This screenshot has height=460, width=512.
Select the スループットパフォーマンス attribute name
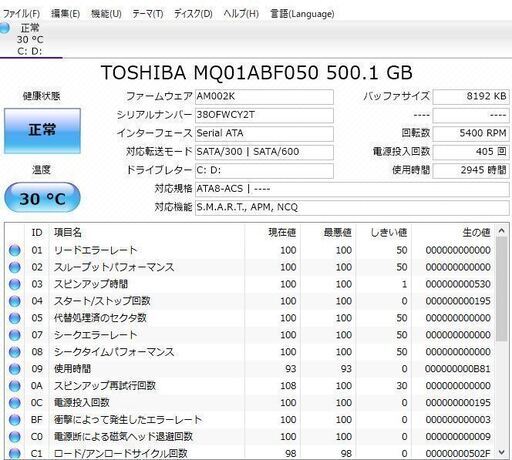coord(114,267)
